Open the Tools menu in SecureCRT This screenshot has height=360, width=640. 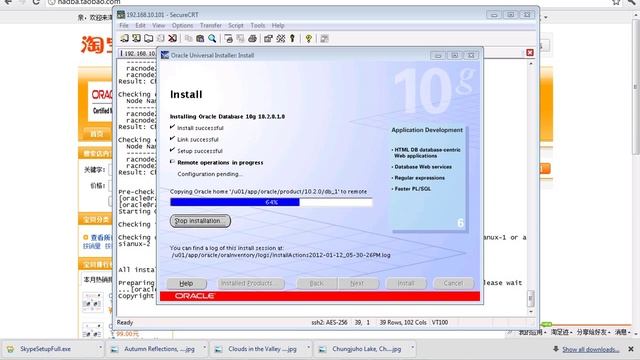(x=258, y=25)
